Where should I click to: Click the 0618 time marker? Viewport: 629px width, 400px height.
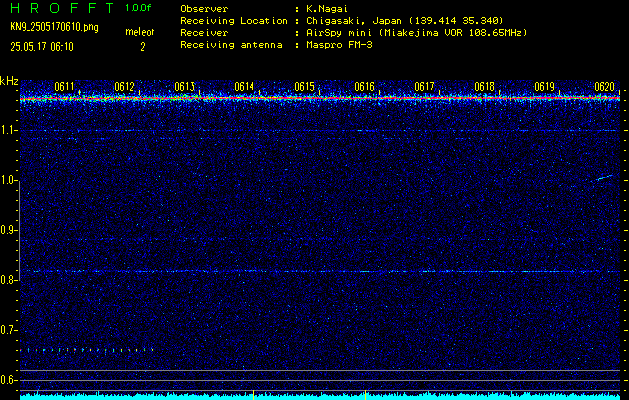tap(484, 87)
